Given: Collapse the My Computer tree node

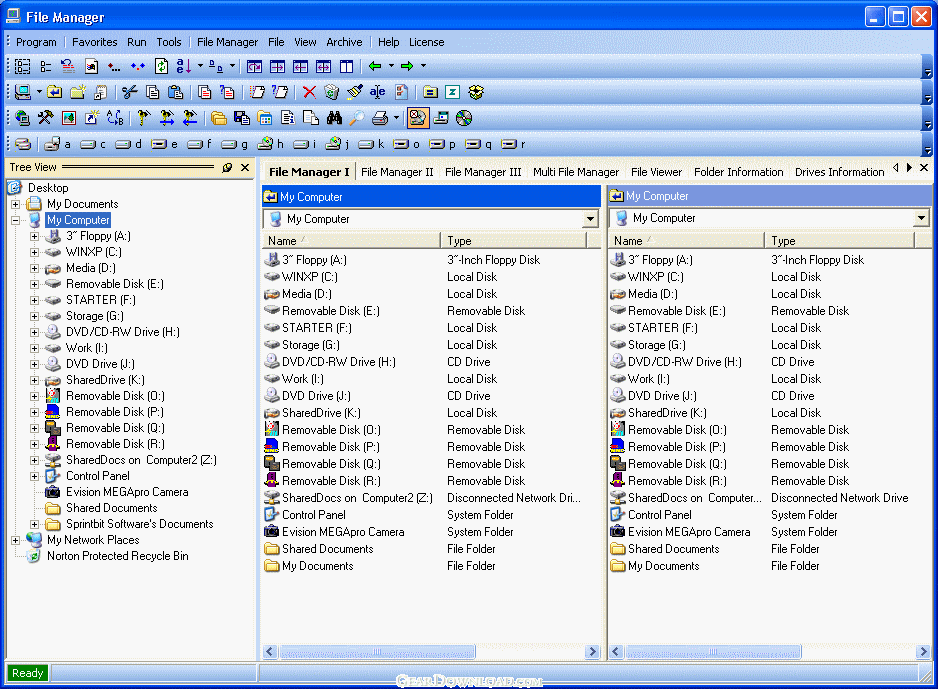Looking at the screenshot, I should point(16,220).
